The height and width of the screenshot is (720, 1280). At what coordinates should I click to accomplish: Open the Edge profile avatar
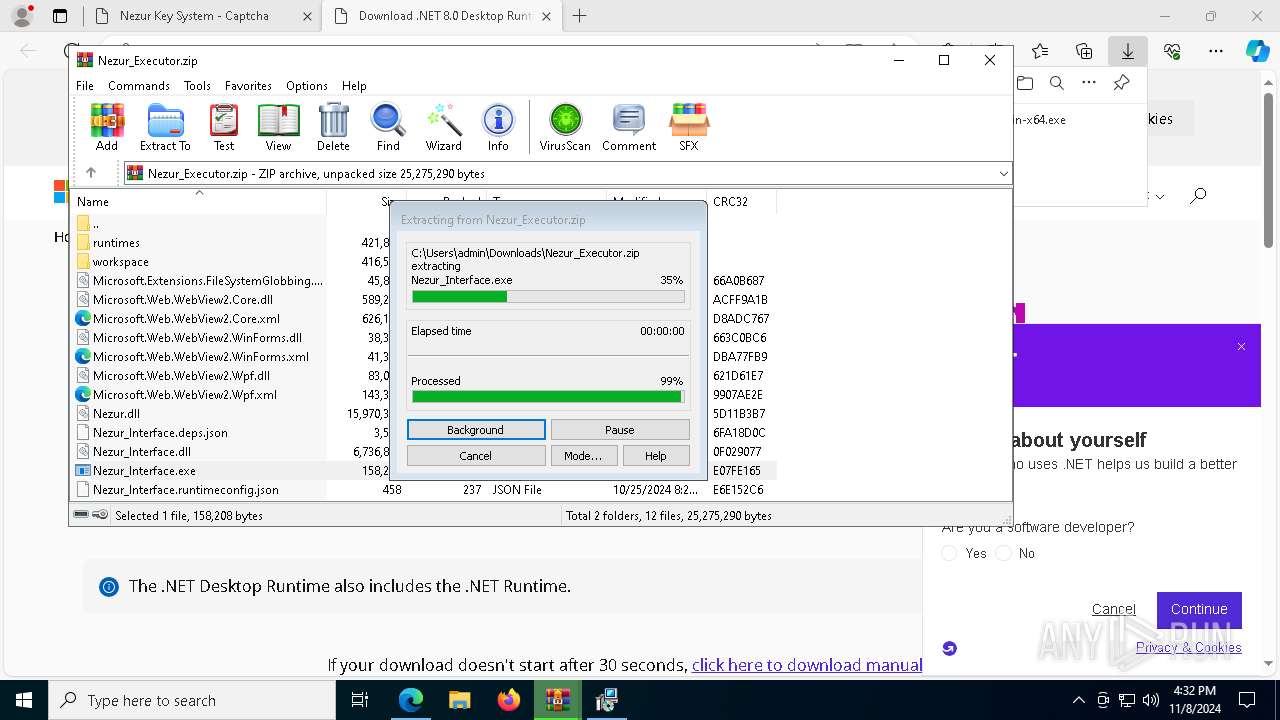point(22,16)
